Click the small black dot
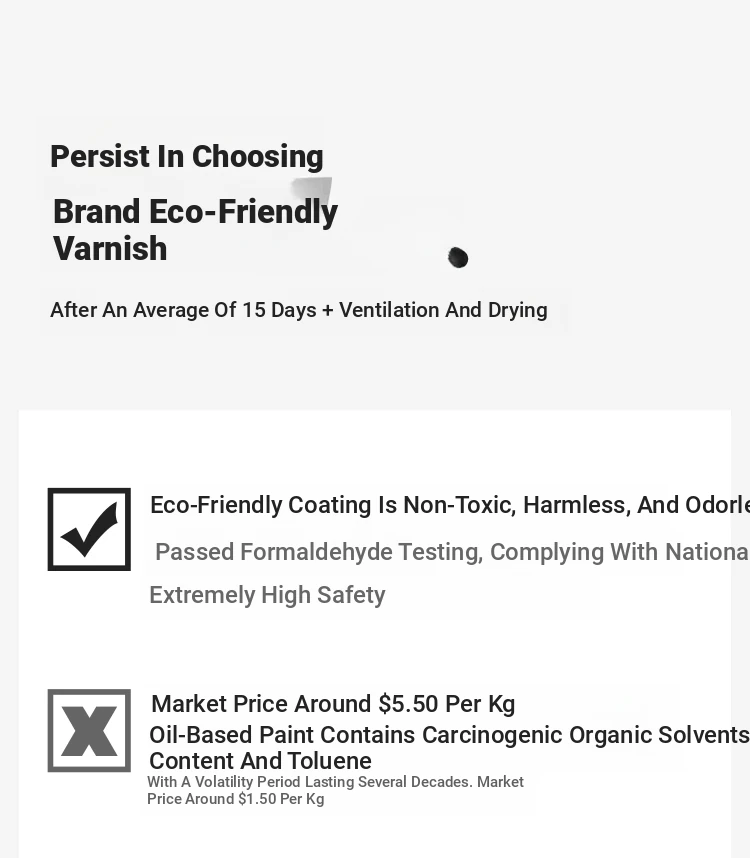 coord(458,258)
